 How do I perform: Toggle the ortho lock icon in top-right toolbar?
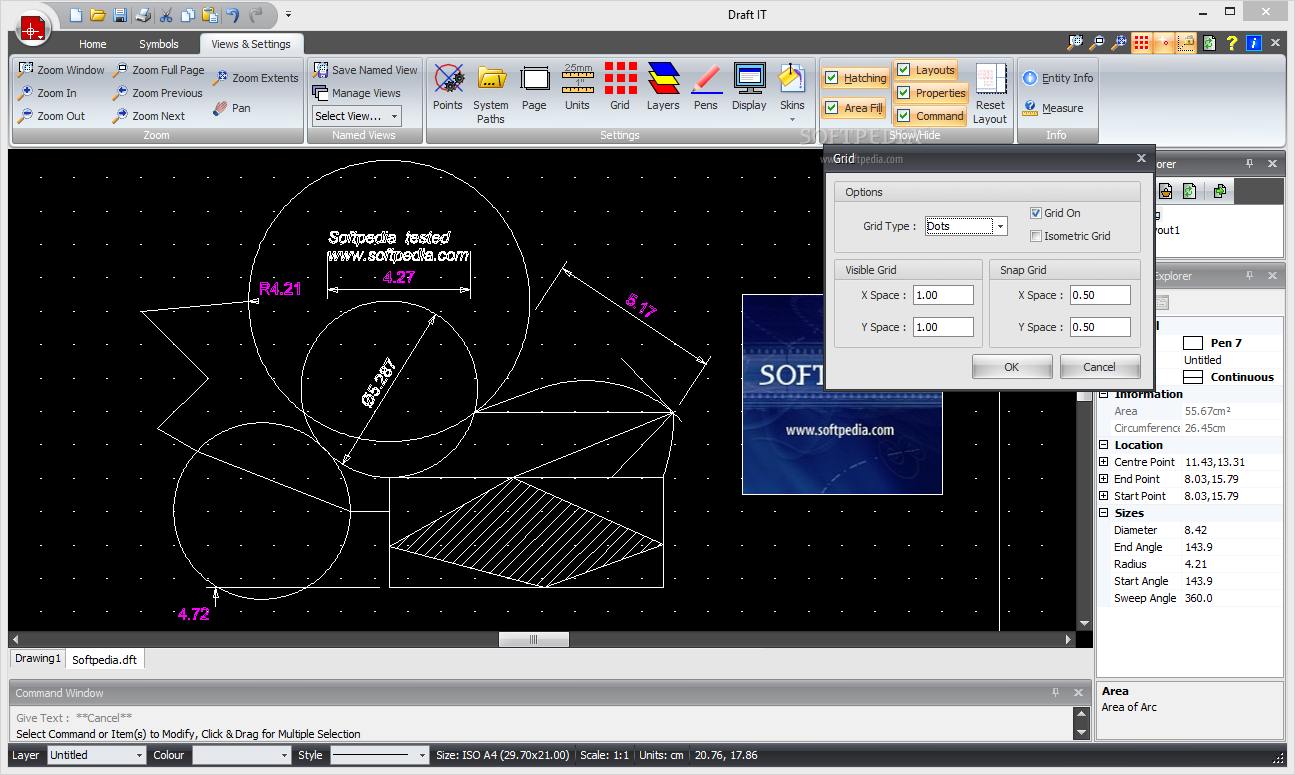(x=1186, y=43)
